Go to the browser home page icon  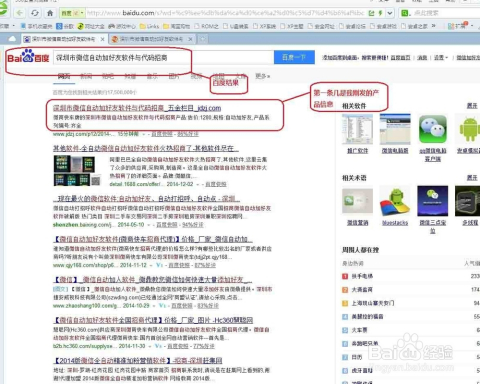(50, 13)
